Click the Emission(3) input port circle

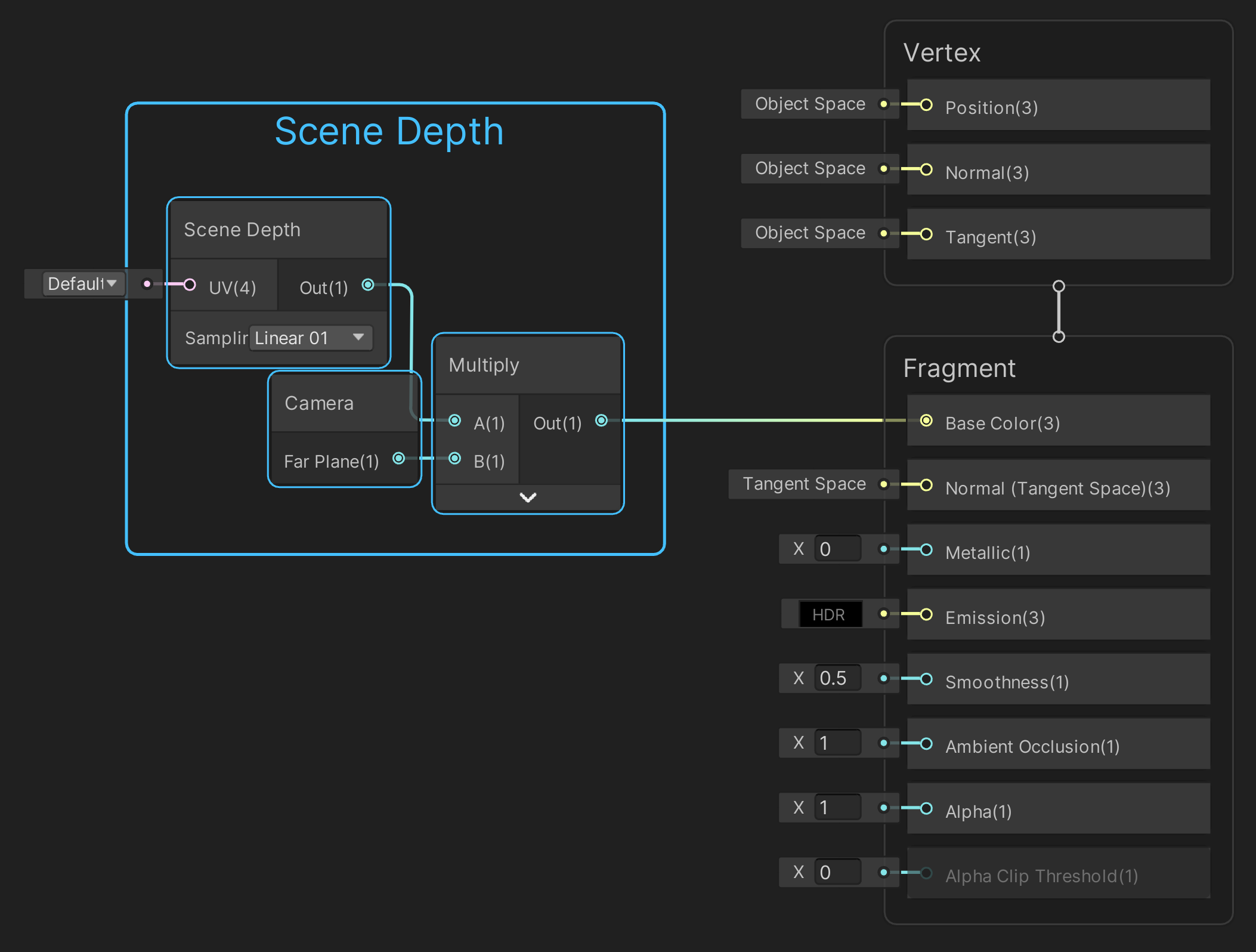926,614
